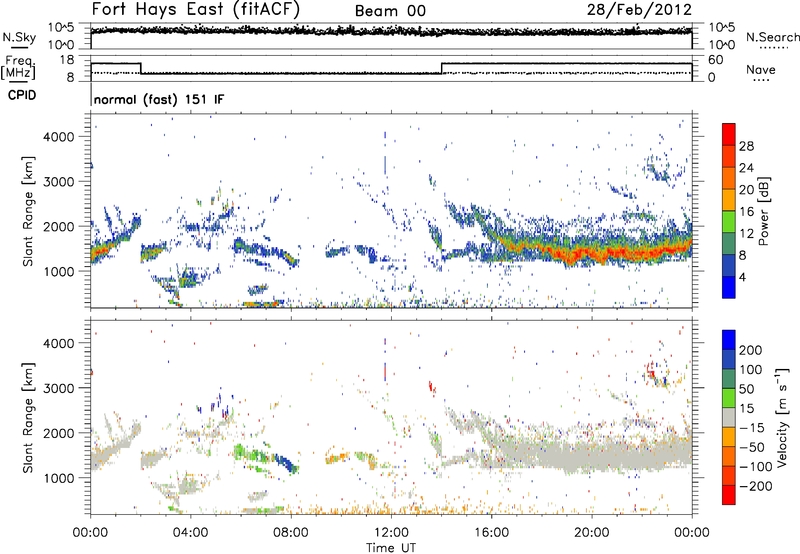Click the date '28/Feb/2012'
This screenshot has width=800, height=554.
(x=639, y=10)
